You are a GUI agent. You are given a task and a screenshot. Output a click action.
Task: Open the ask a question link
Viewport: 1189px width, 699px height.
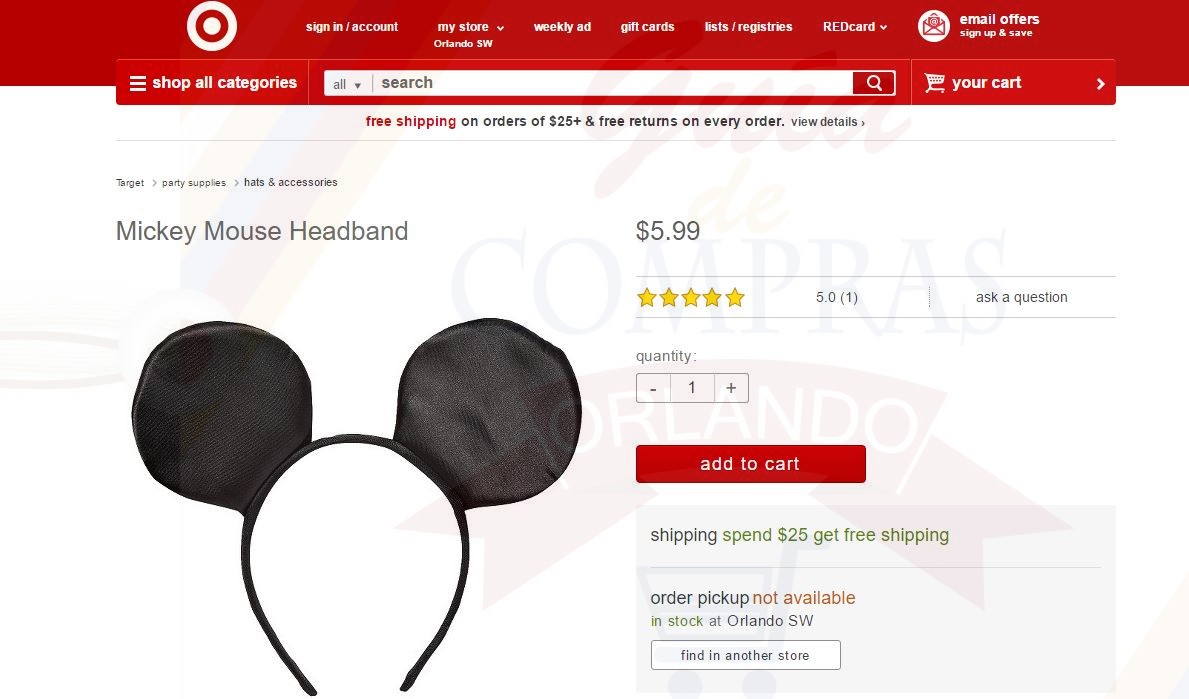[1021, 297]
